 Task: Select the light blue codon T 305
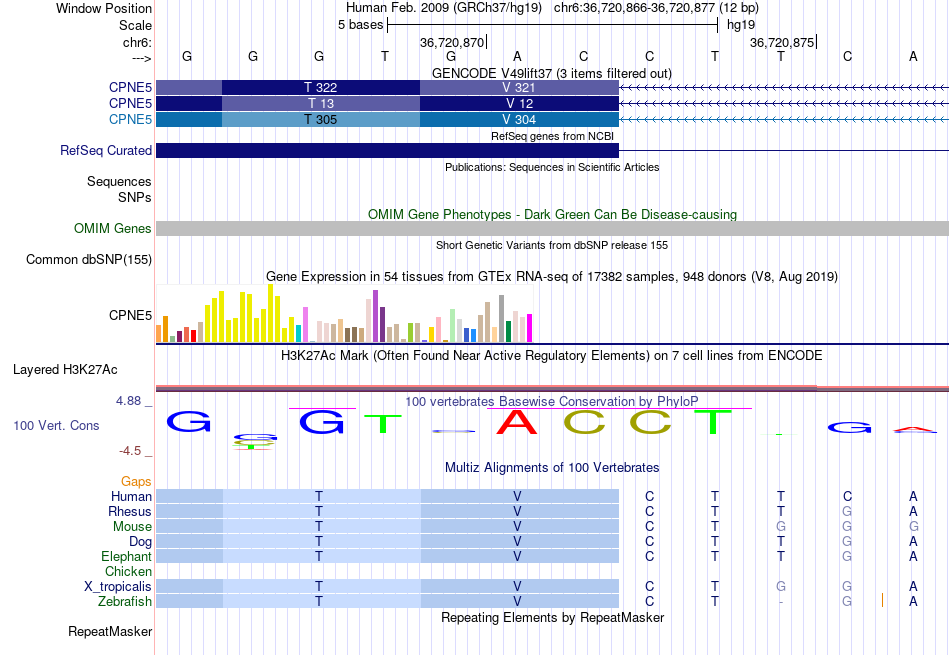click(321, 119)
